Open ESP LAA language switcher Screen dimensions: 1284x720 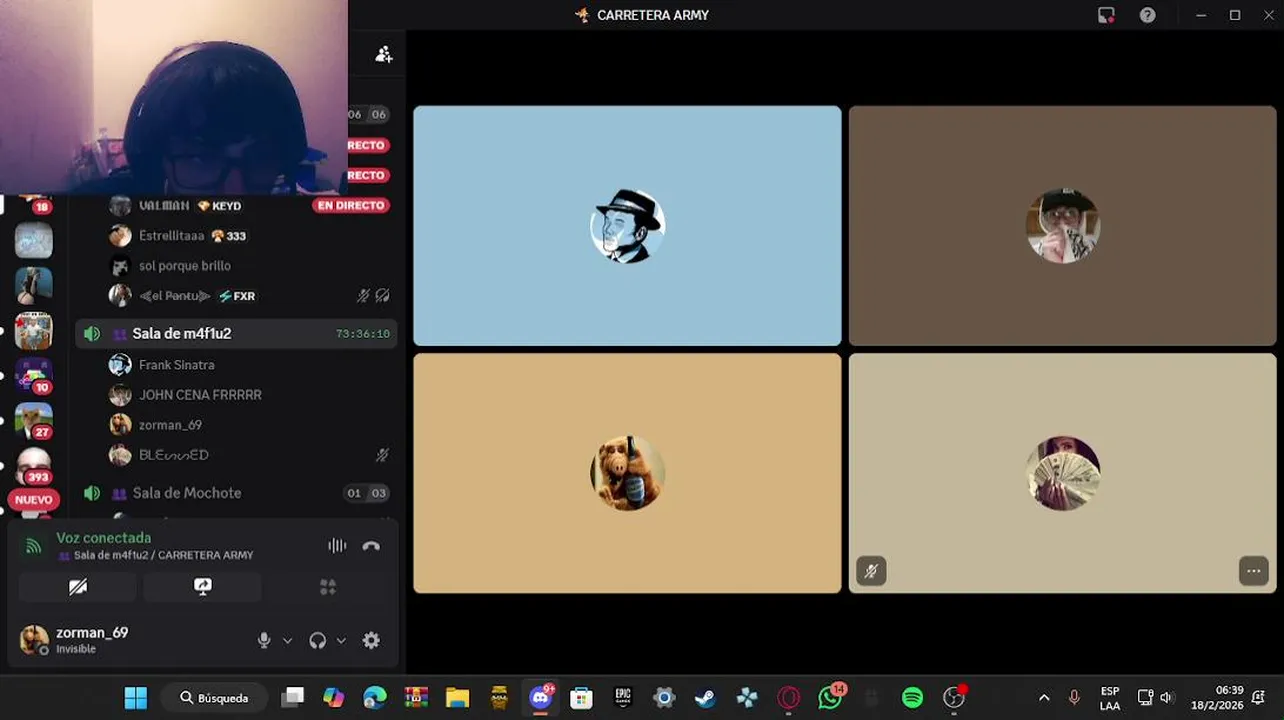click(x=1110, y=698)
